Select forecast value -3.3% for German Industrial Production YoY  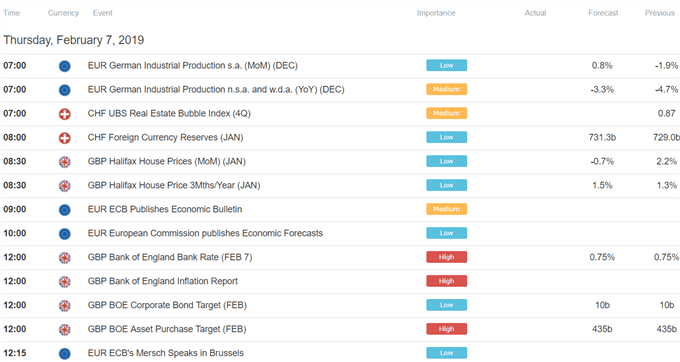pyautogui.click(x=602, y=89)
